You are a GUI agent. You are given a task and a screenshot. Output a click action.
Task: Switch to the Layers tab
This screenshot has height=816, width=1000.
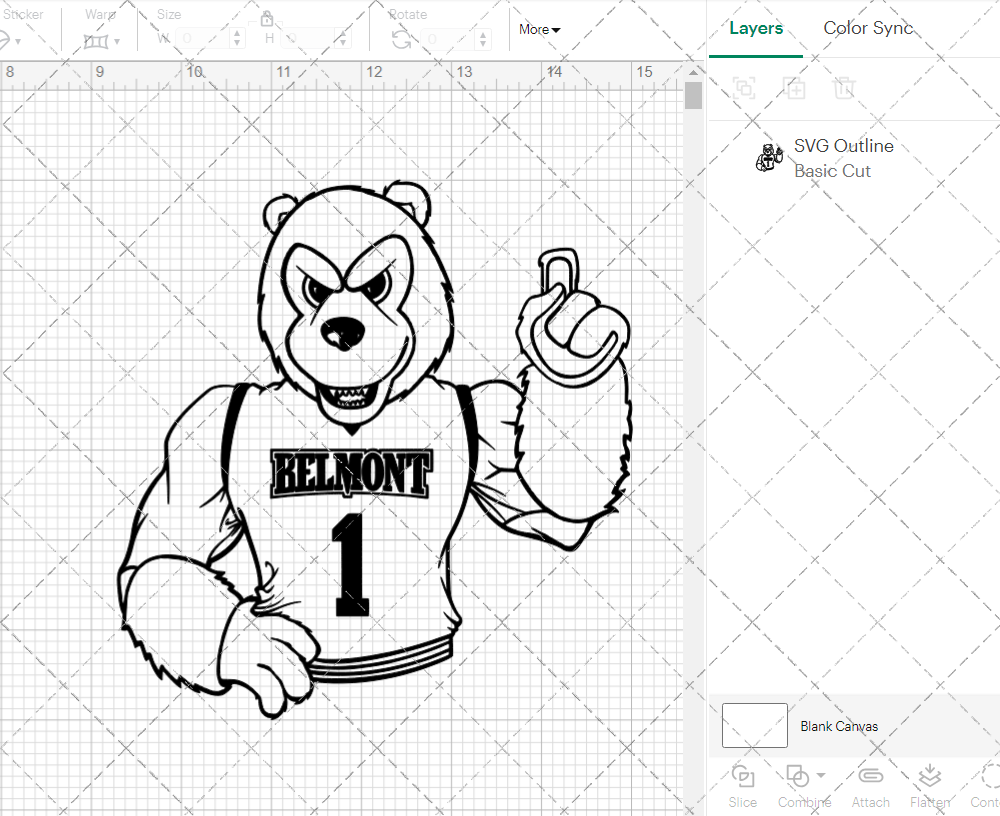[756, 28]
